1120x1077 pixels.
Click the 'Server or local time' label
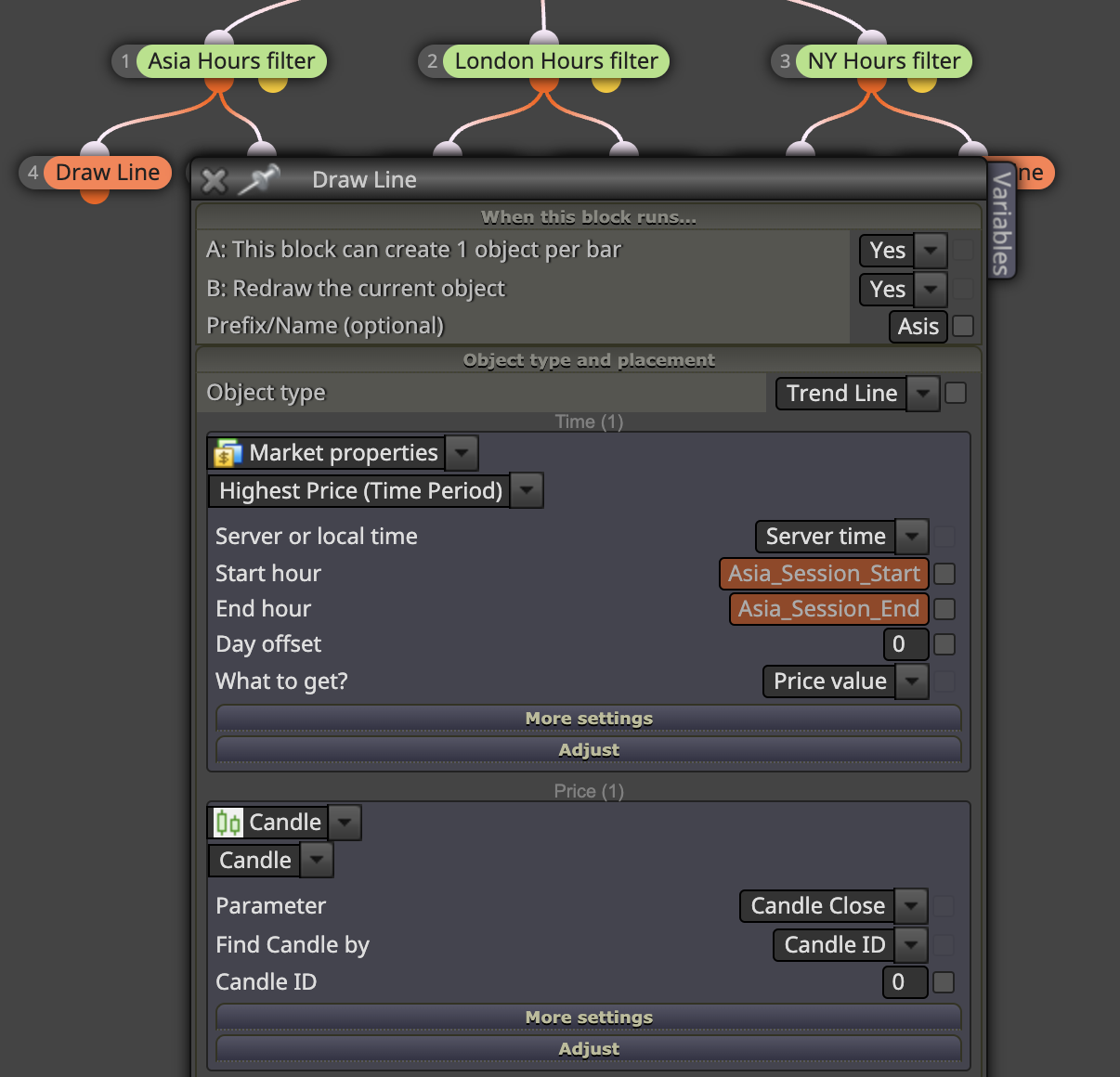tap(317, 537)
